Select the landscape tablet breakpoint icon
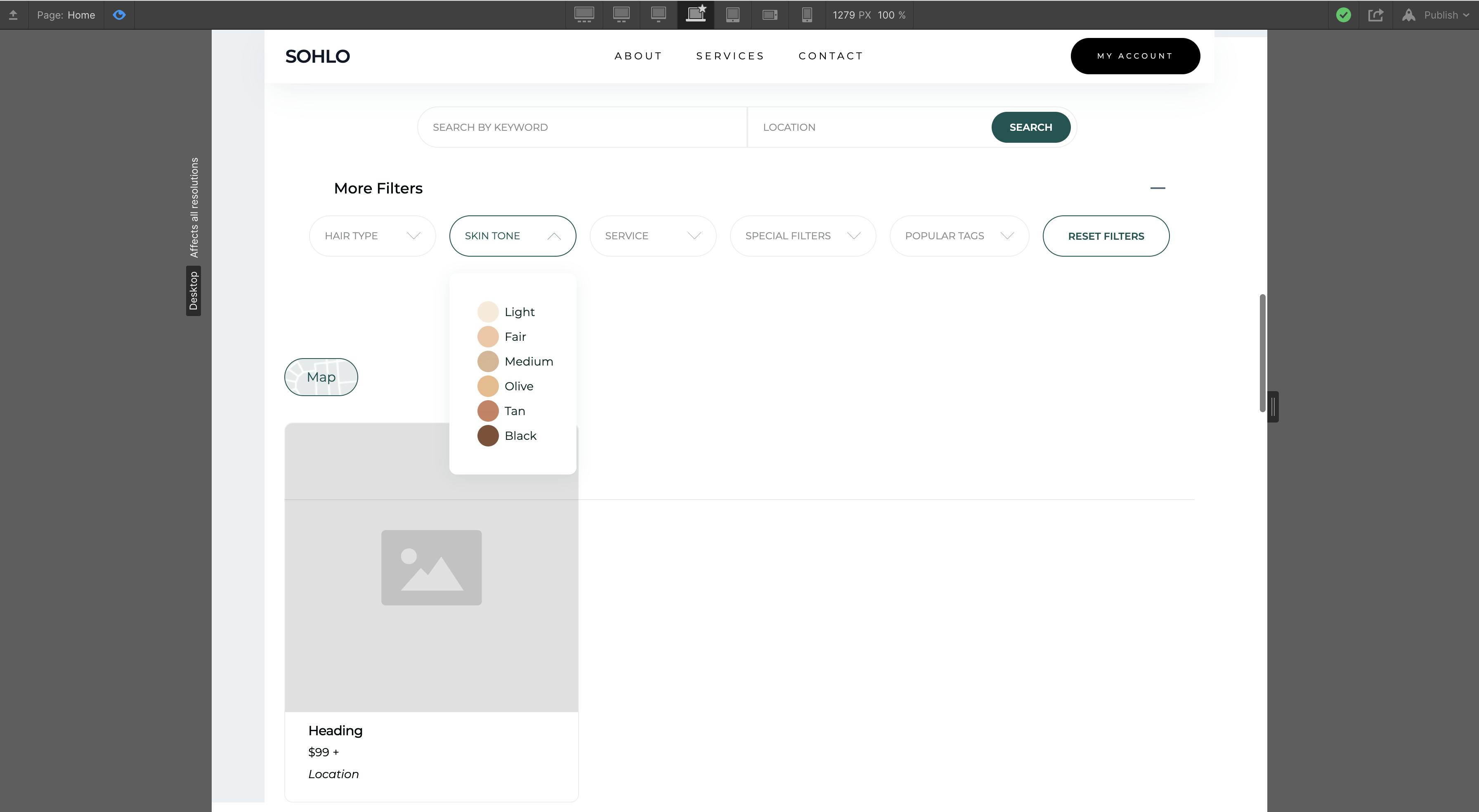This screenshot has width=1479, height=812. 770,15
